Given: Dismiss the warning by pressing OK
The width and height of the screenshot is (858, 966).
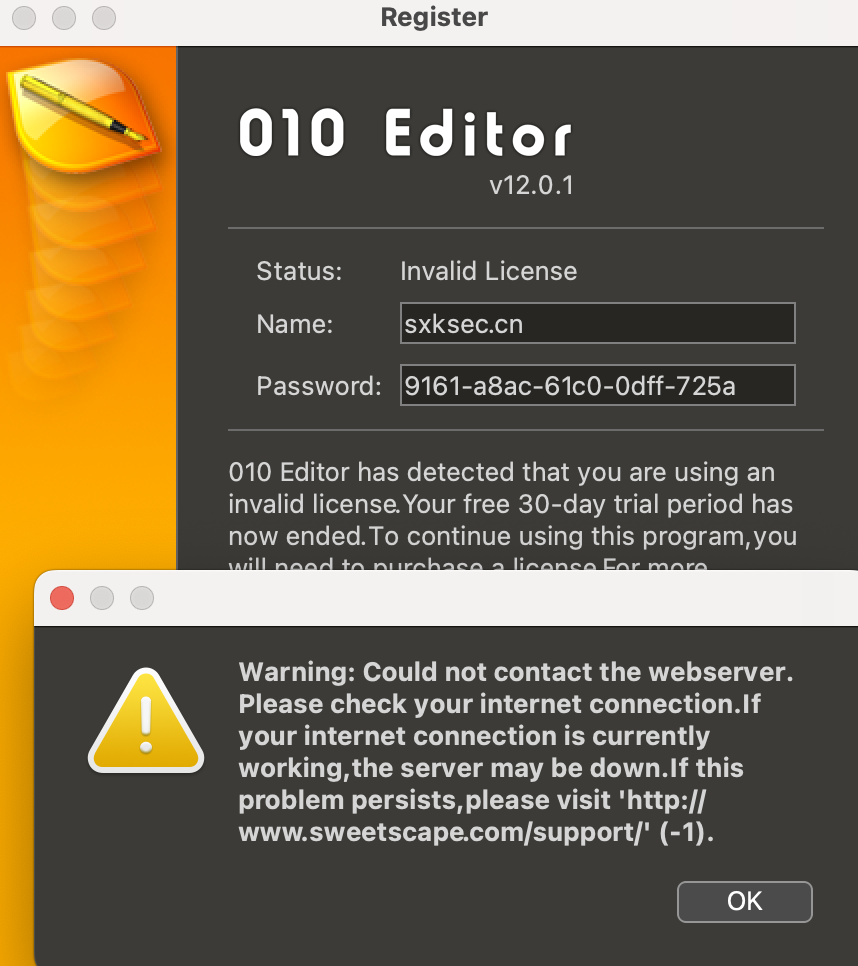Looking at the screenshot, I should (x=744, y=901).
